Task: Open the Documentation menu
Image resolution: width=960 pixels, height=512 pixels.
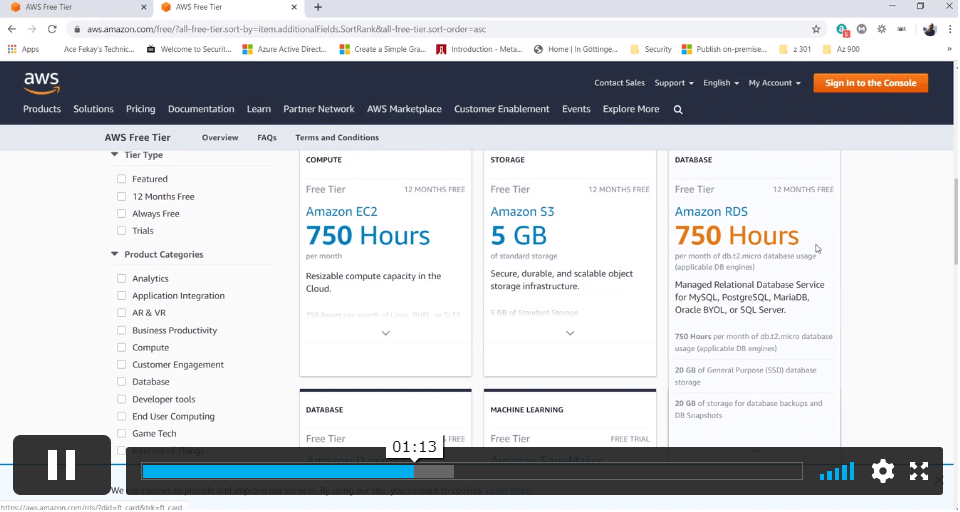Action: point(201,109)
